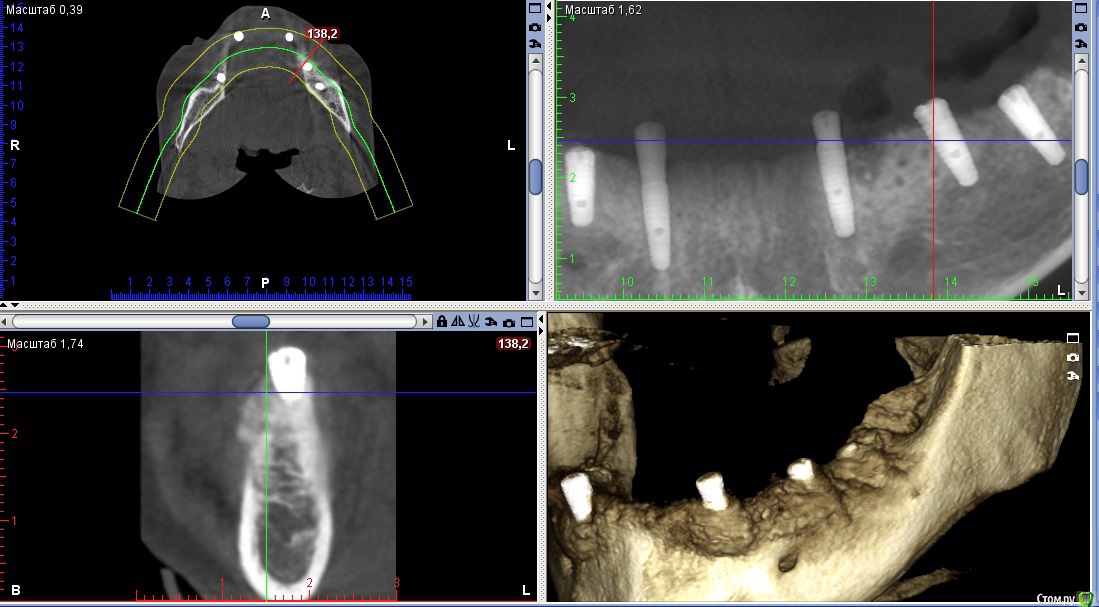Image resolution: width=1099 pixels, height=607 pixels.
Task: Click the cross-section scrollbar right arrow
Action: click(x=425, y=322)
